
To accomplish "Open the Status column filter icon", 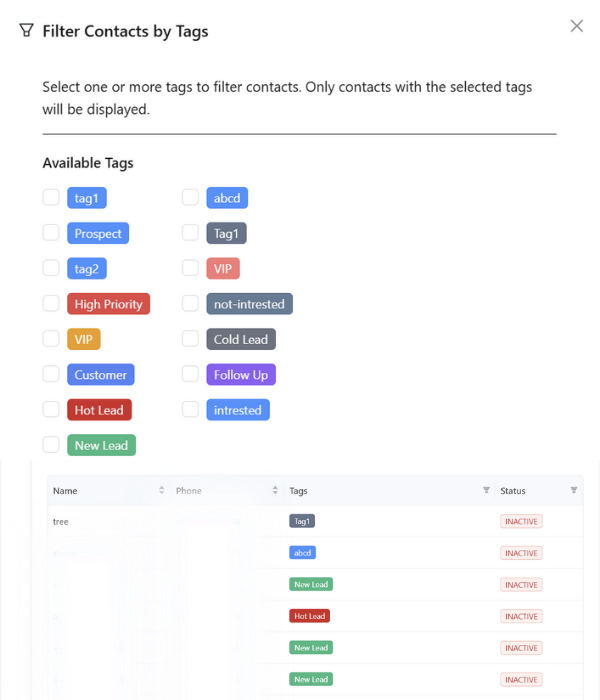I will point(574,491).
